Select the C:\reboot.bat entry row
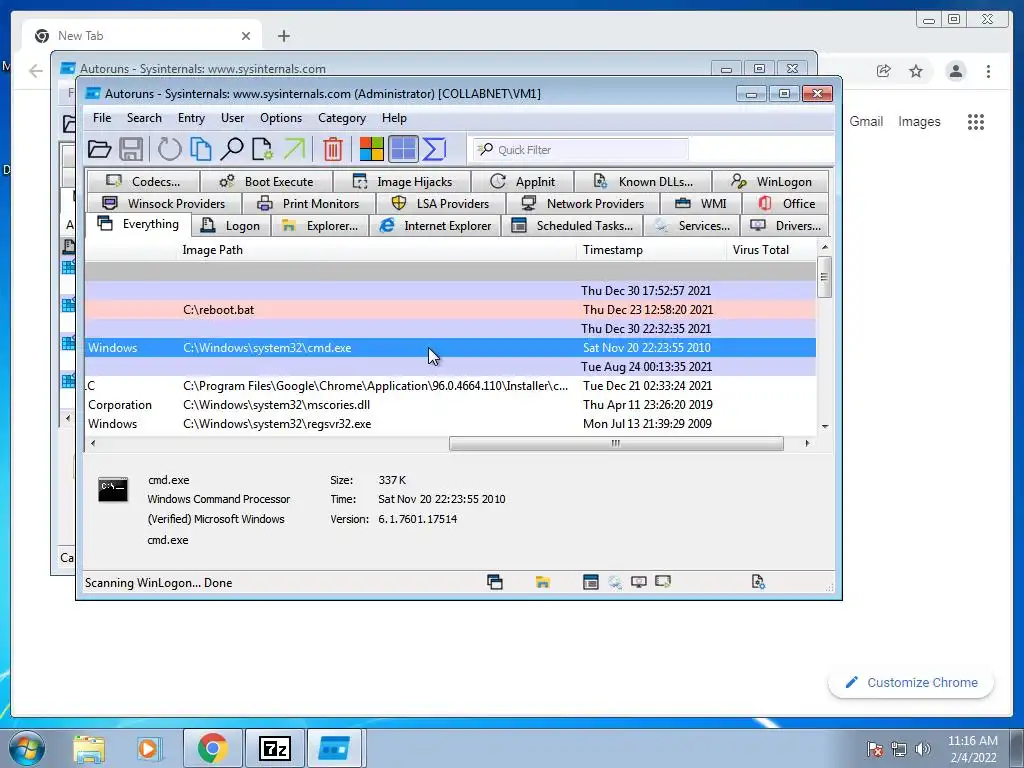Screen dimensions: 1024x768 (450, 310)
